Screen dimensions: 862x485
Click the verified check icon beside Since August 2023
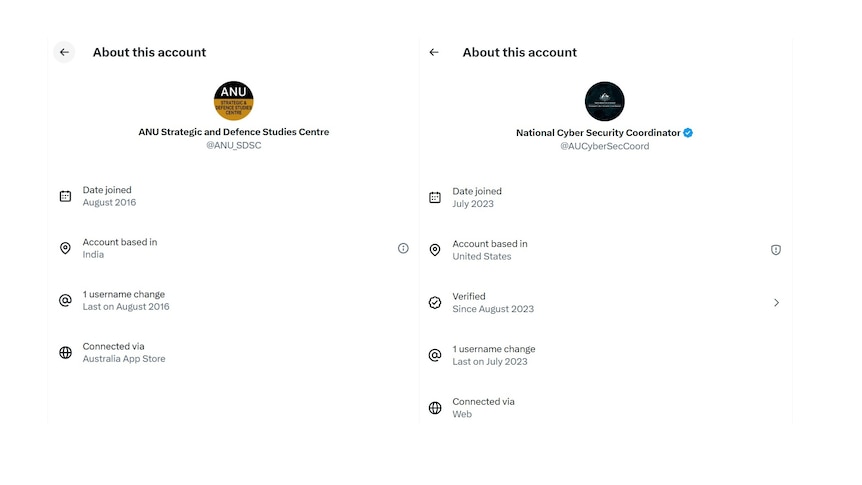pyautogui.click(x=435, y=302)
